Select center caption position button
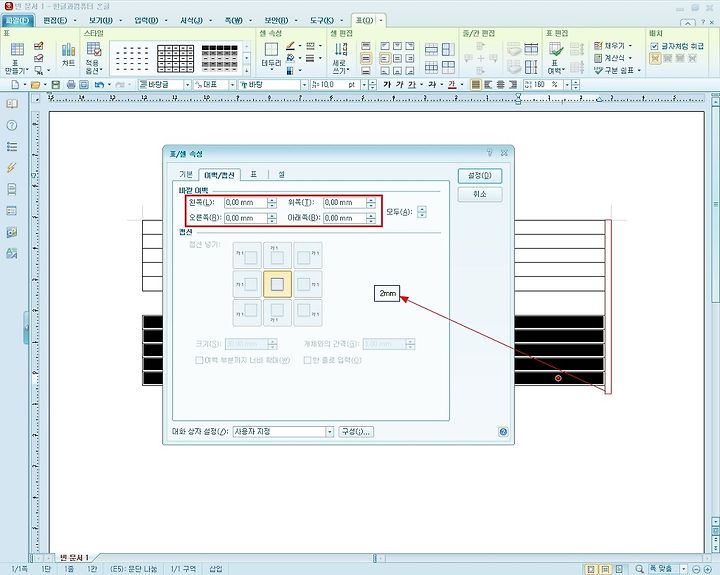 pyautogui.click(x=277, y=284)
